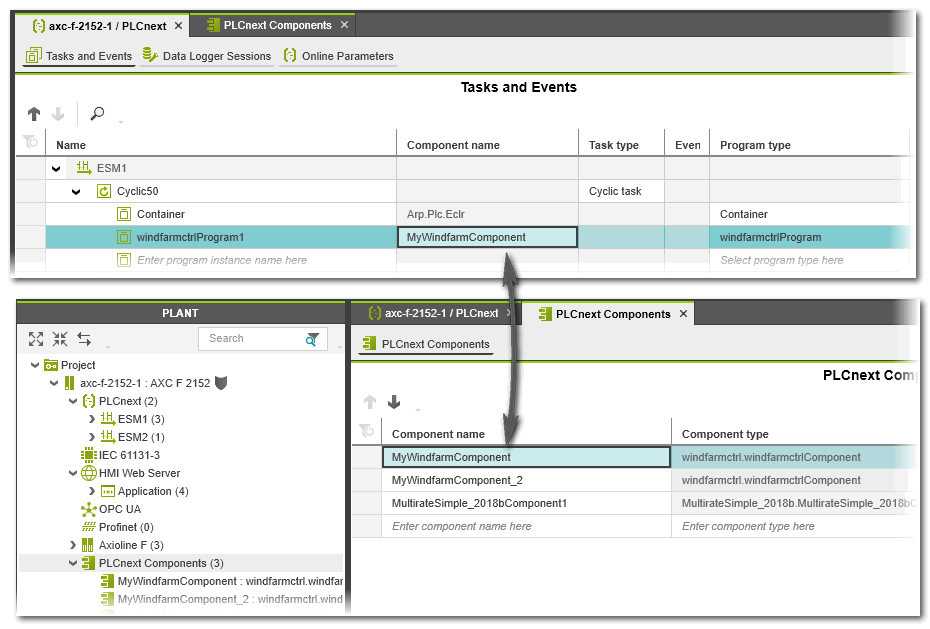
Task: Click the Search field in PLANT panel
Action: pyautogui.click(x=250, y=339)
